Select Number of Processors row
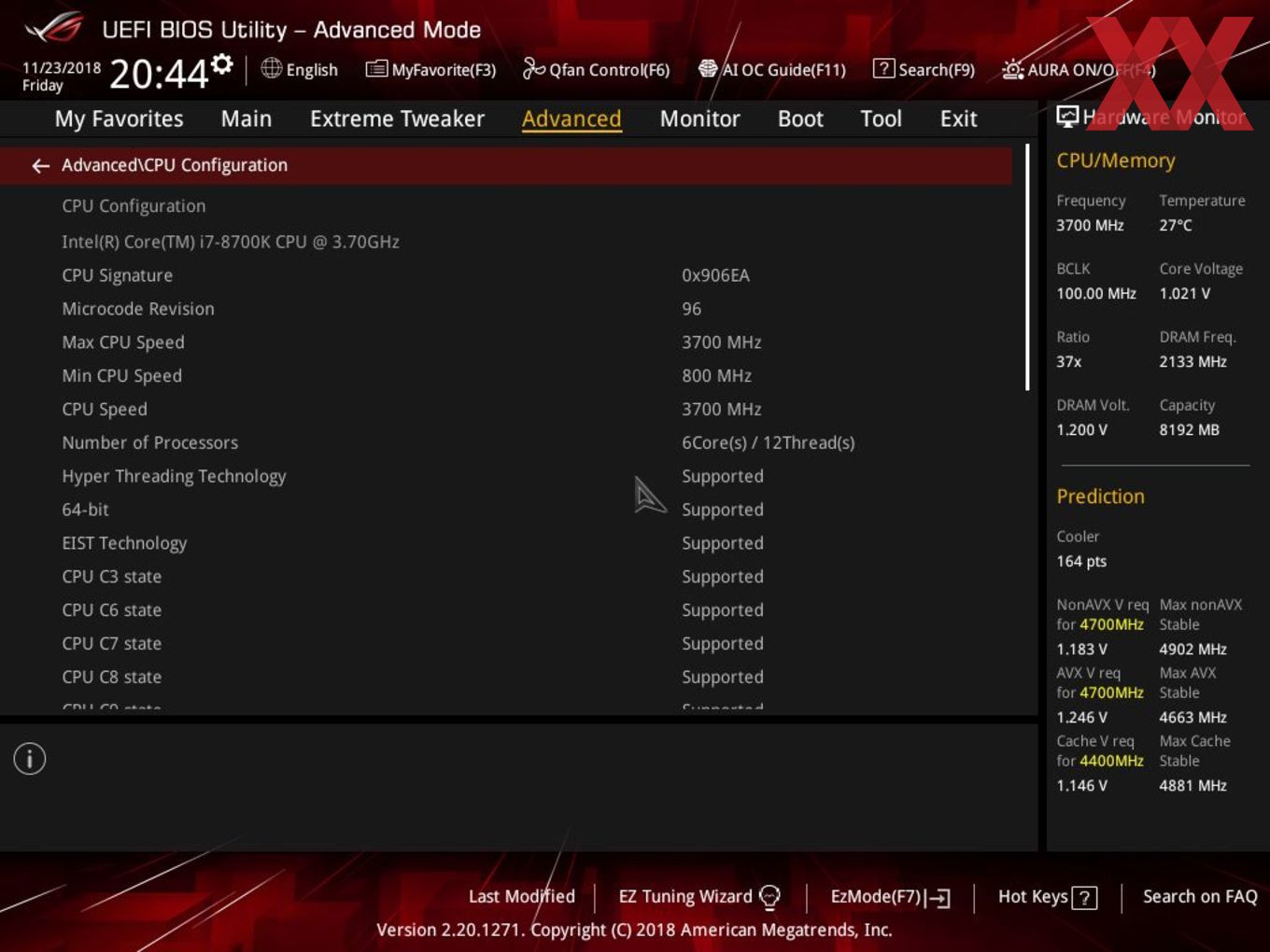Viewport: 1270px width, 952px height. [505, 442]
